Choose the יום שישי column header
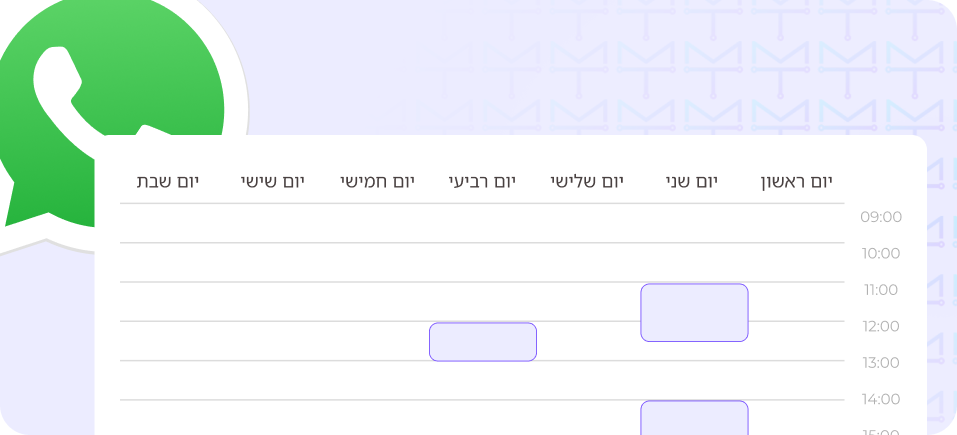This screenshot has width=957, height=435. 272,181
